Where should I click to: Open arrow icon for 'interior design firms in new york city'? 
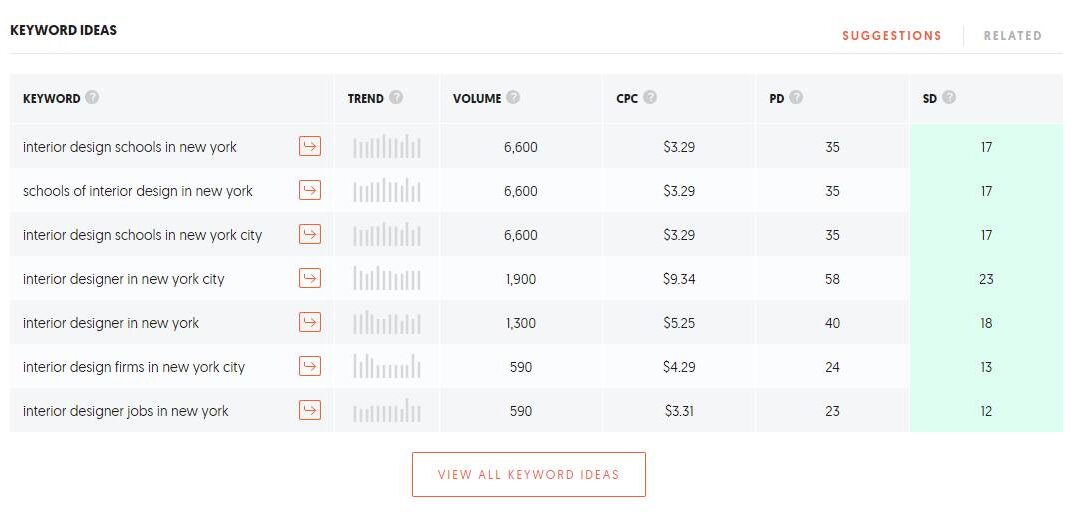[310, 367]
